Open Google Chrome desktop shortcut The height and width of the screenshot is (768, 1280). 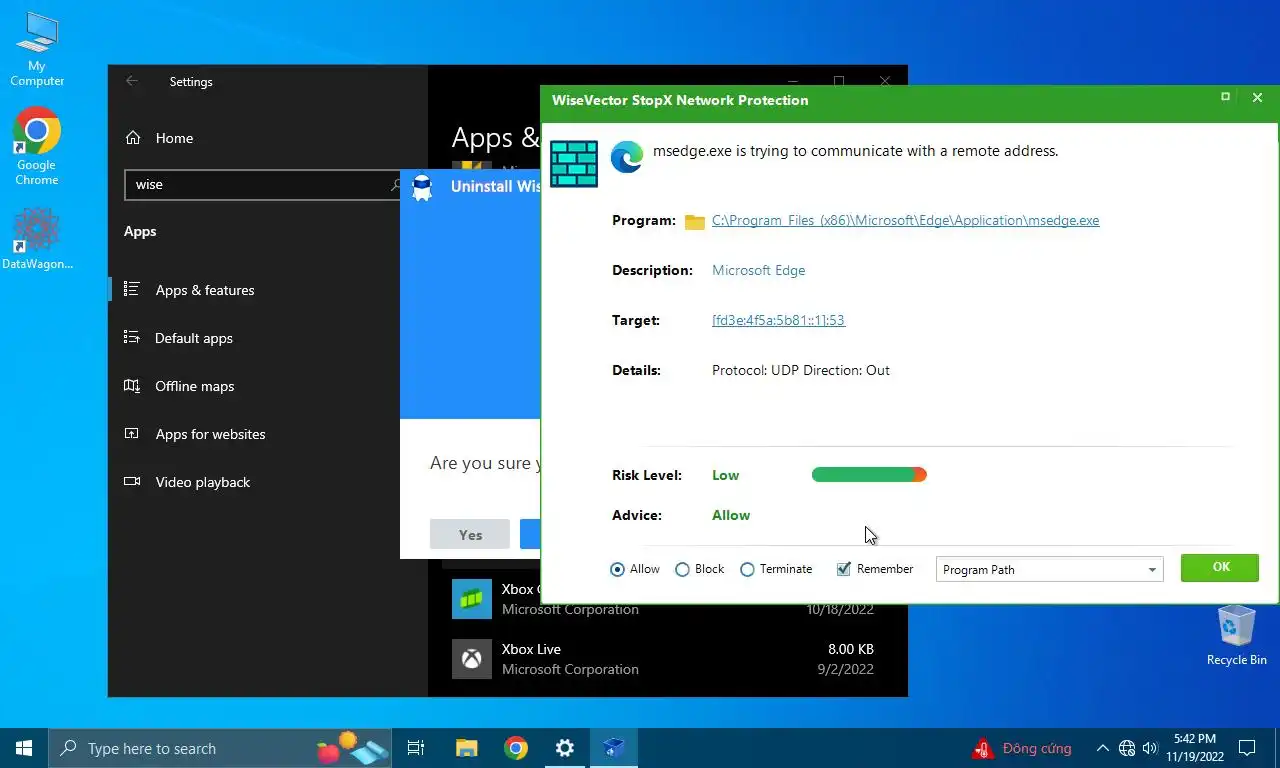click(x=37, y=146)
